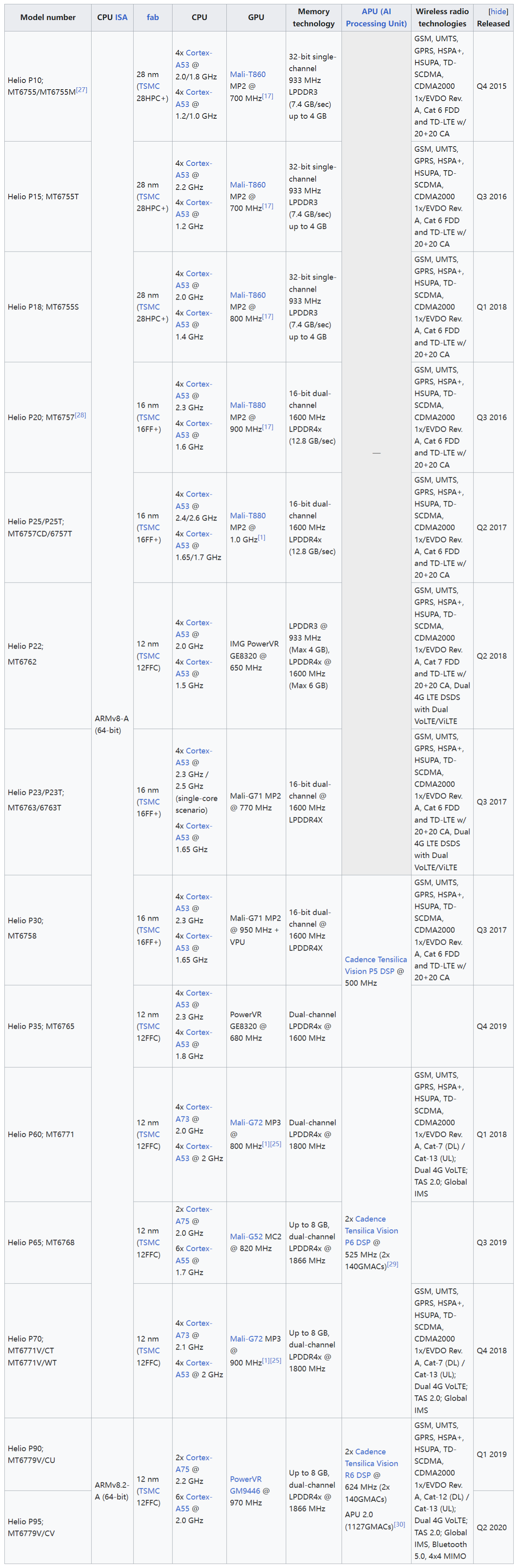Open Mali-T860 link in Helio P10 row

(x=248, y=74)
